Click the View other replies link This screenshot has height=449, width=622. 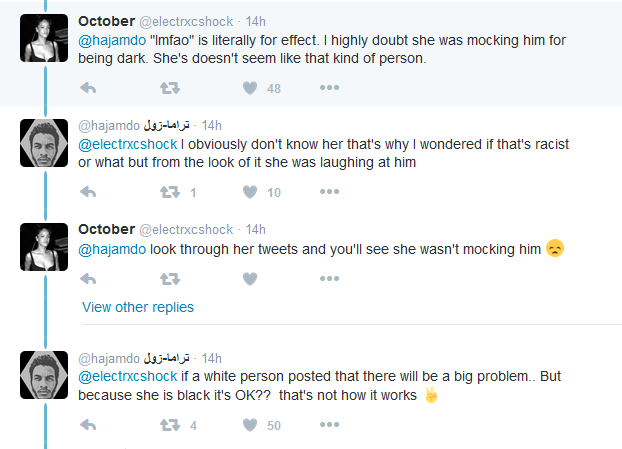(x=138, y=307)
